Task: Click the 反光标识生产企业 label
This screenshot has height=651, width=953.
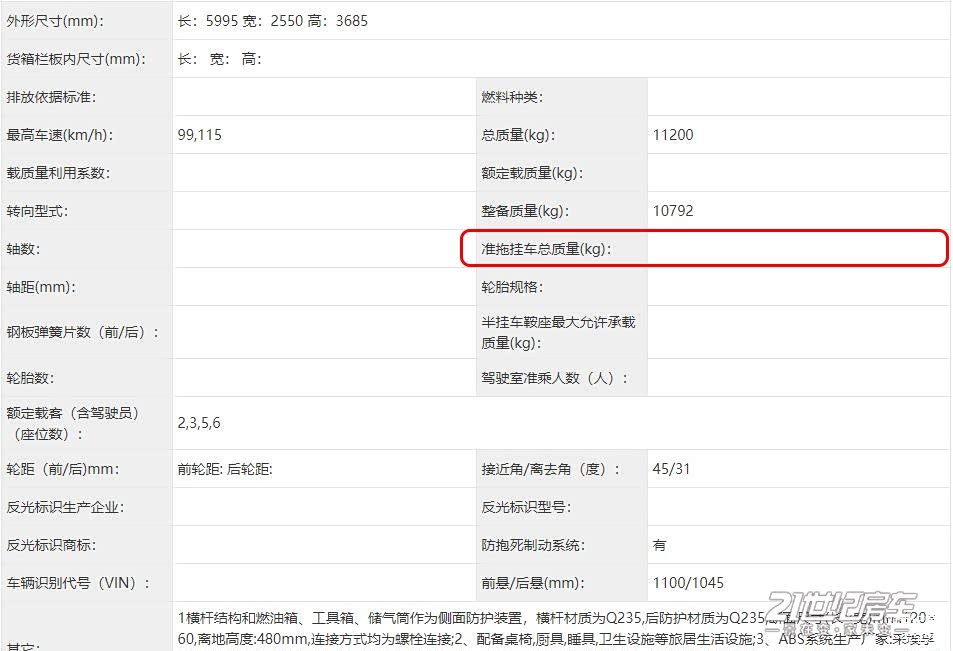Action: (65, 507)
